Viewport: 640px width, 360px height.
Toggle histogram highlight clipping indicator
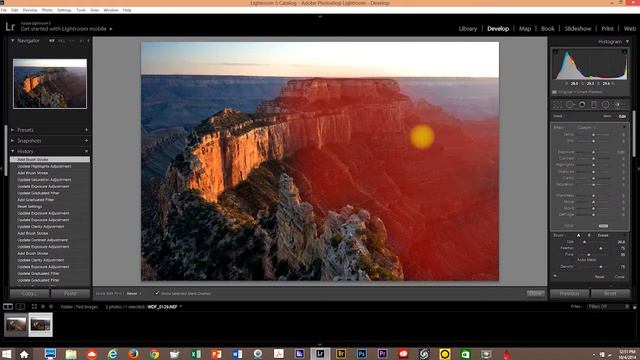click(x=624, y=52)
